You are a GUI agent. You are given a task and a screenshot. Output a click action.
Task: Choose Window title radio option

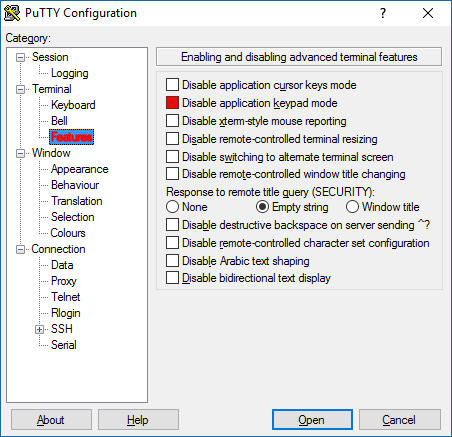[352, 207]
